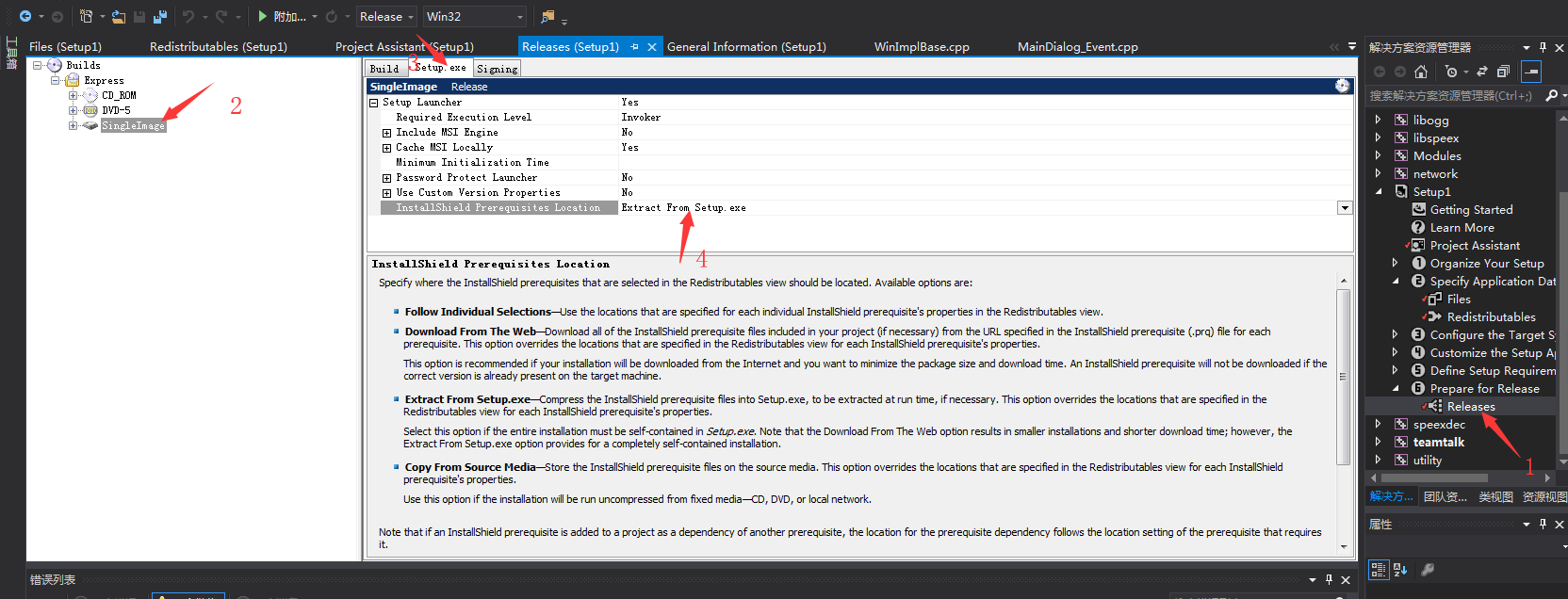Open the MainDialog_Event.cpp tab

tap(1078, 46)
